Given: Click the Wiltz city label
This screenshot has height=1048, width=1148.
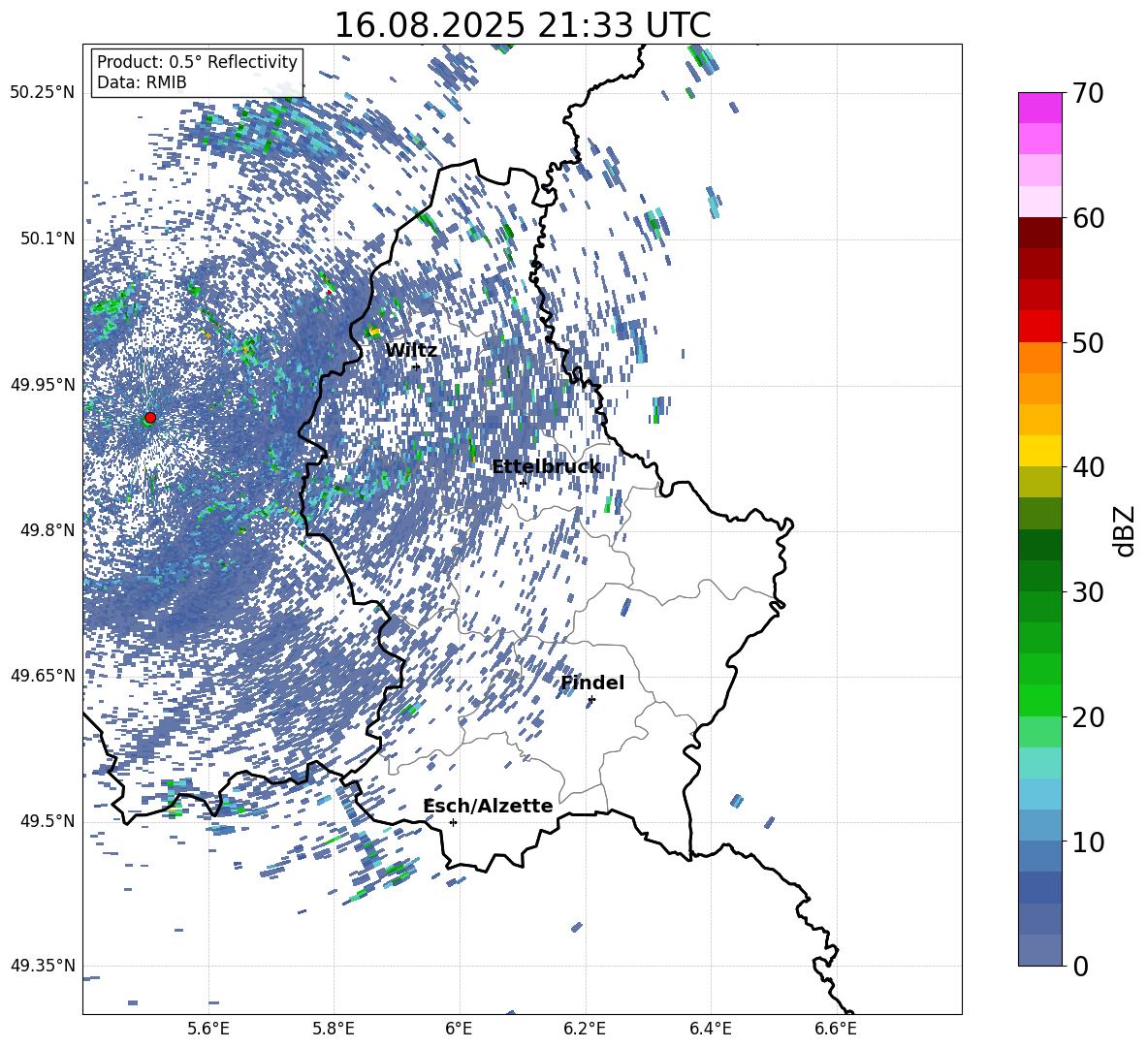Looking at the screenshot, I should click(411, 351).
